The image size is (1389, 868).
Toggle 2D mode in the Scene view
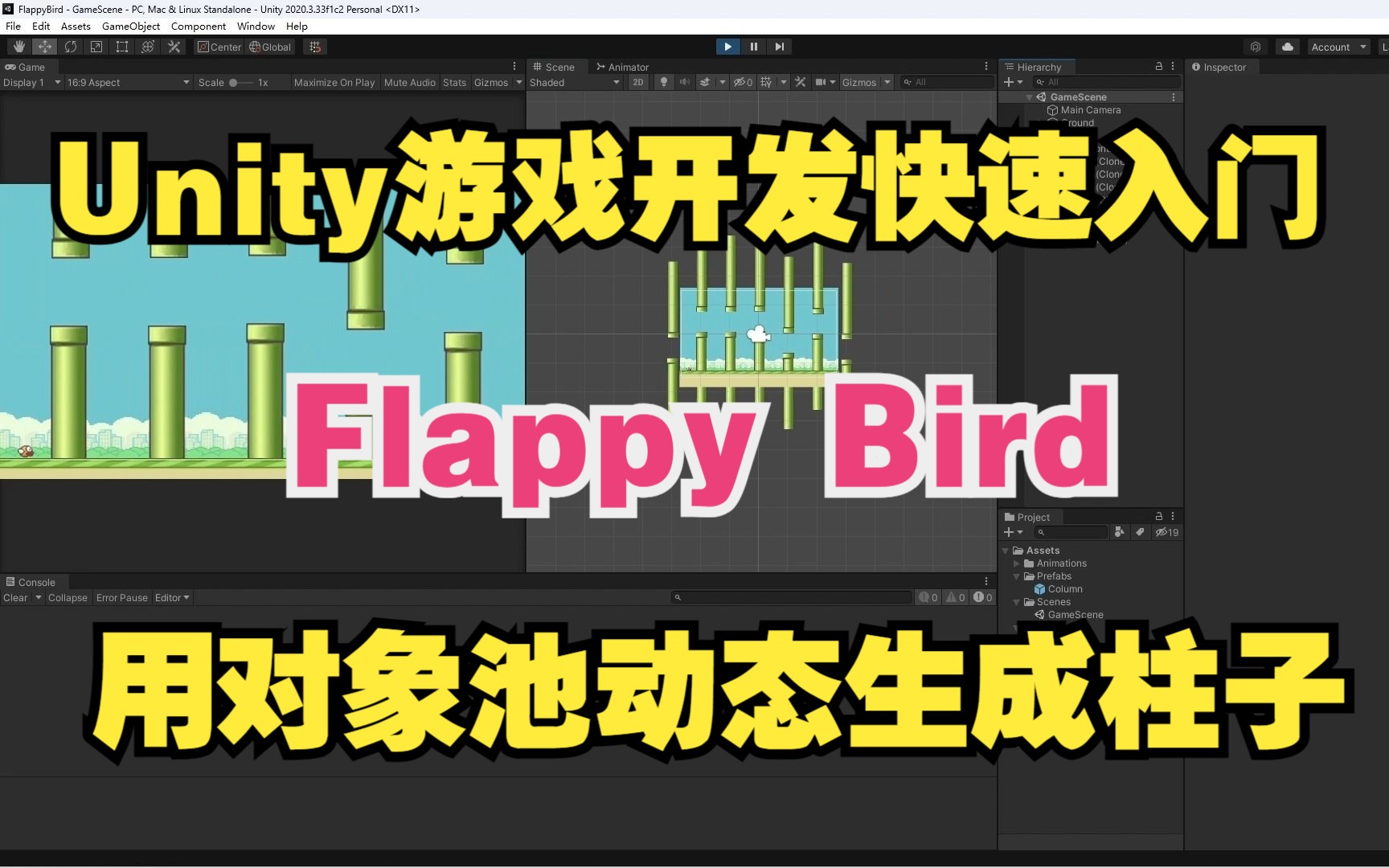[637, 81]
